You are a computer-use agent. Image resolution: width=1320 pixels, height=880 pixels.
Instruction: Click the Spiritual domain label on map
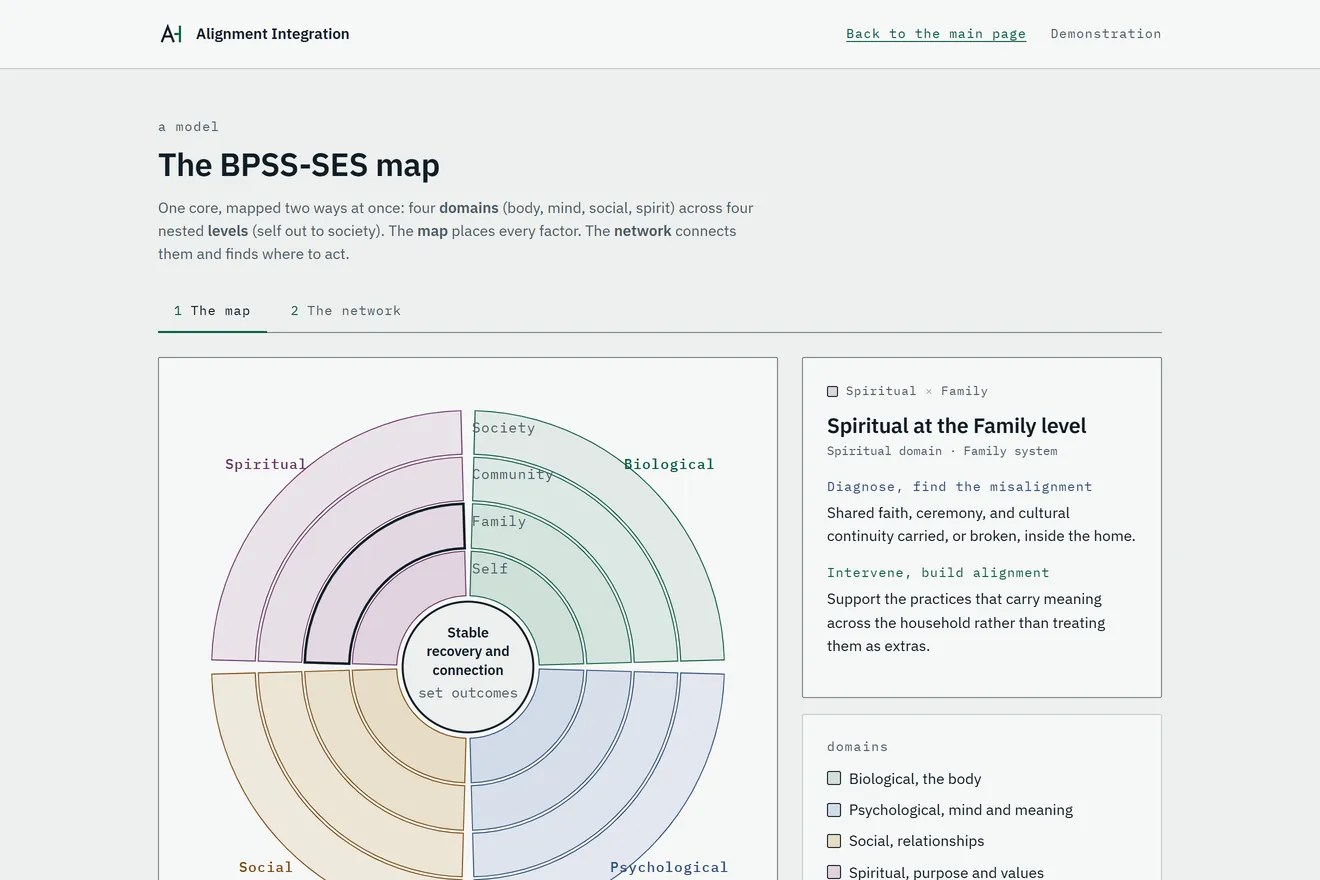(266, 464)
